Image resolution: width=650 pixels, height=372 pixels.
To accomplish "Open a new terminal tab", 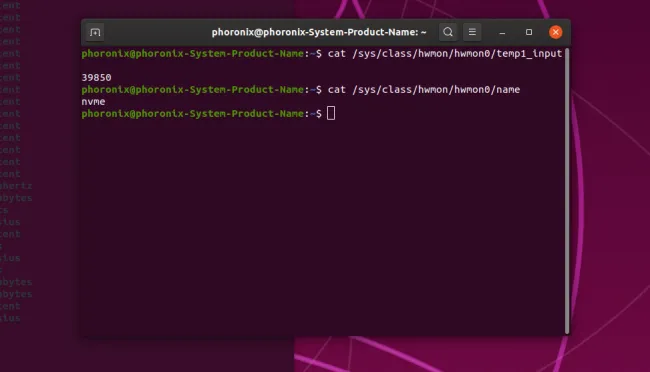I will pos(95,32).
